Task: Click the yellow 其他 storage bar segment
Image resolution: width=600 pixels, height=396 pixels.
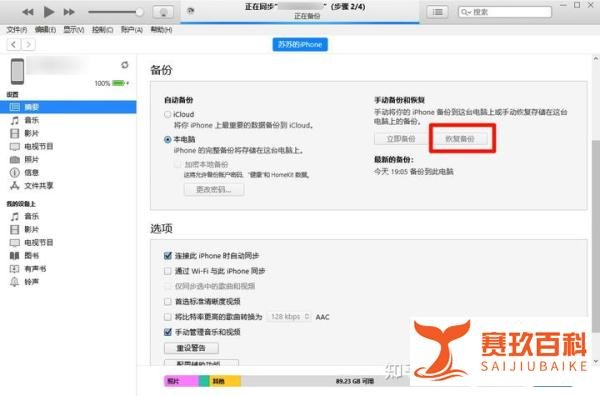Action: click(x=225, y=381)
